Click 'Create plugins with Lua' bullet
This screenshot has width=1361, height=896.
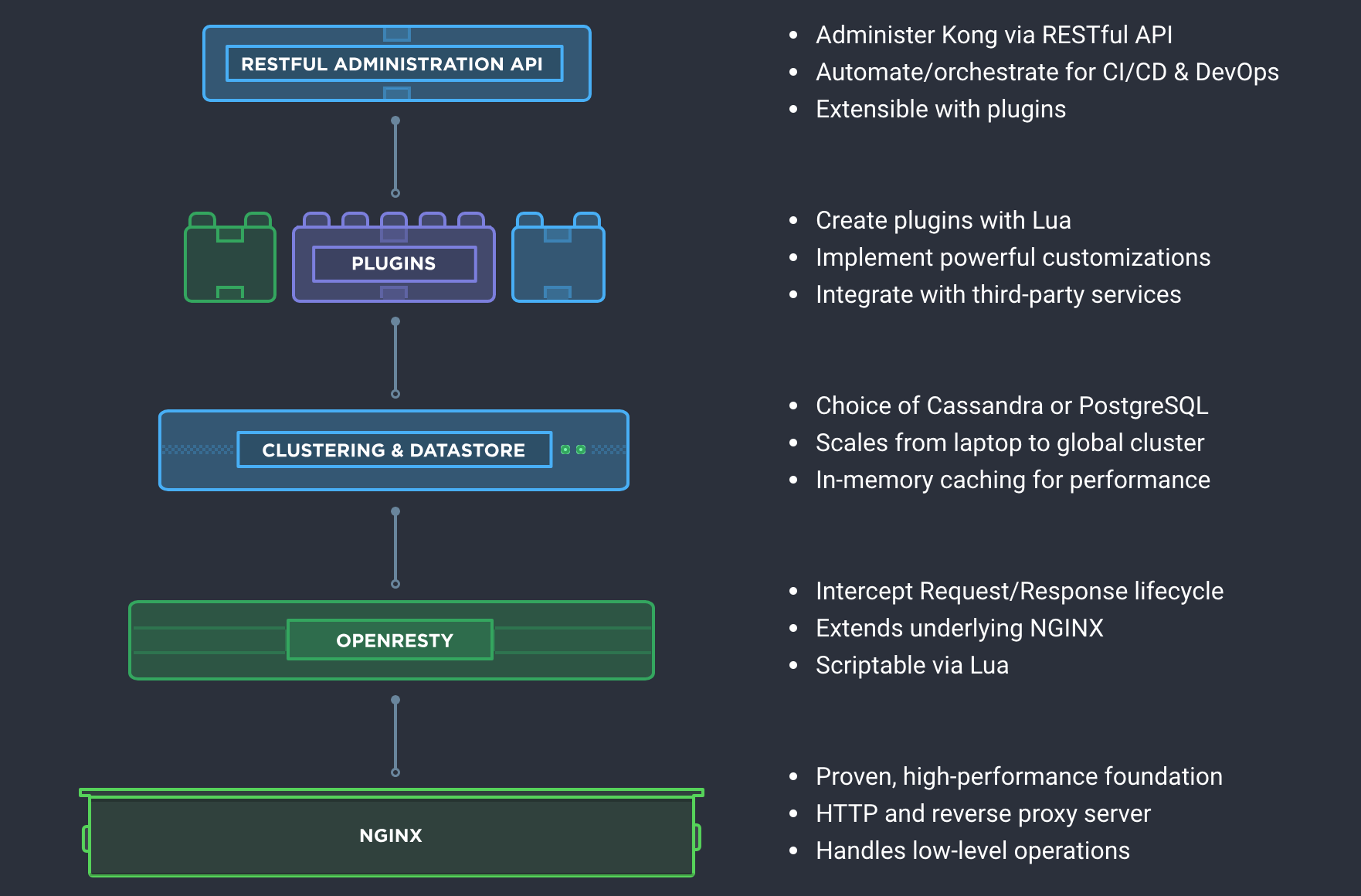943,220
